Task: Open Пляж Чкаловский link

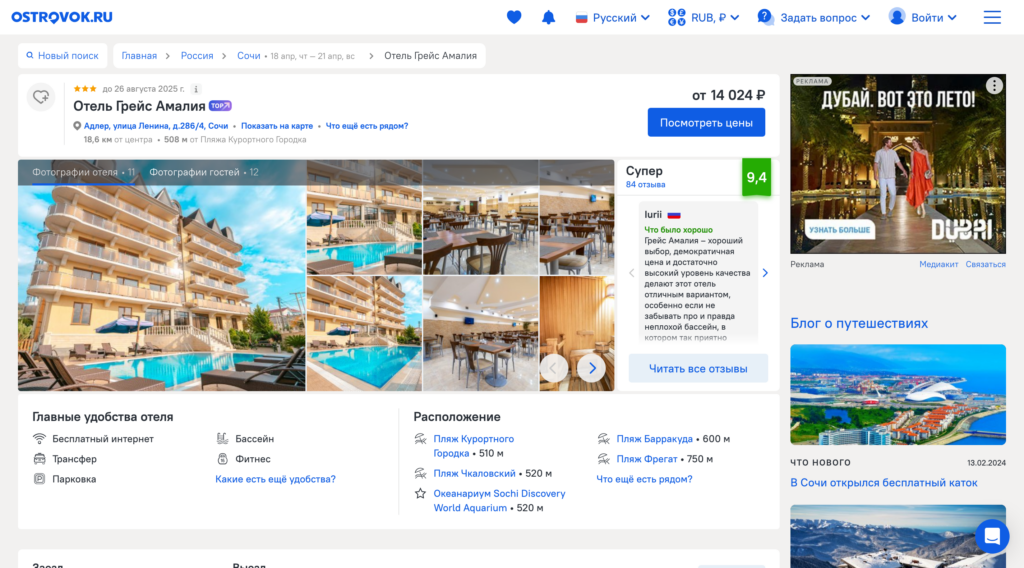Action: [474, 473]
